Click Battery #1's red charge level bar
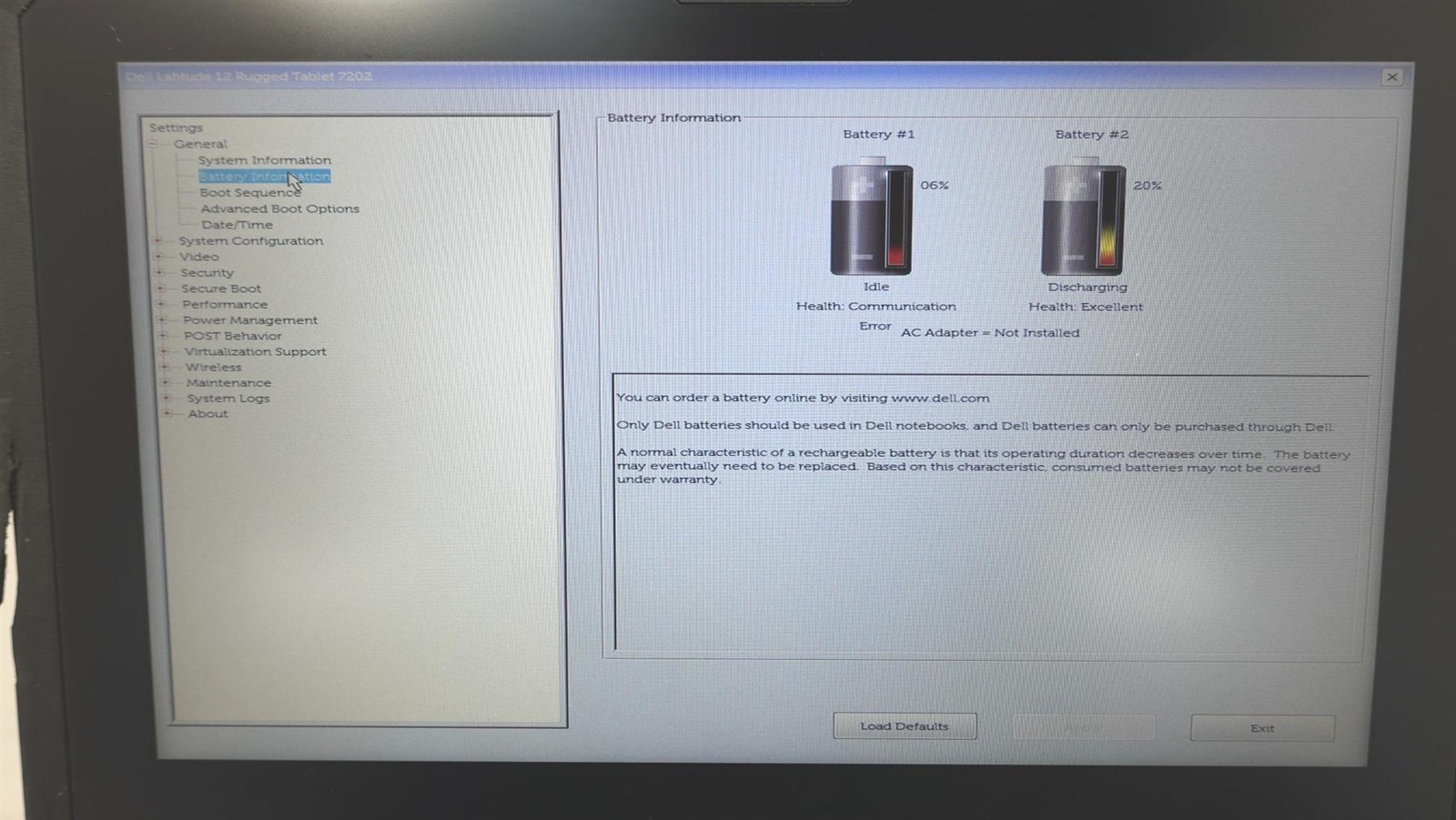Image resolution: width=1456 pixels, height=820 pixels. [x=897, y=219]
